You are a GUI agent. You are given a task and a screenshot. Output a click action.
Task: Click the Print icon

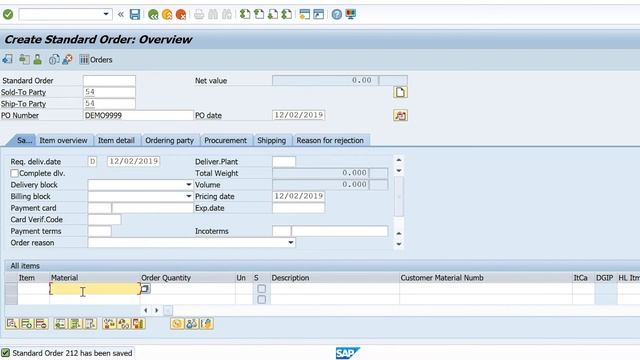click(199, 15)
